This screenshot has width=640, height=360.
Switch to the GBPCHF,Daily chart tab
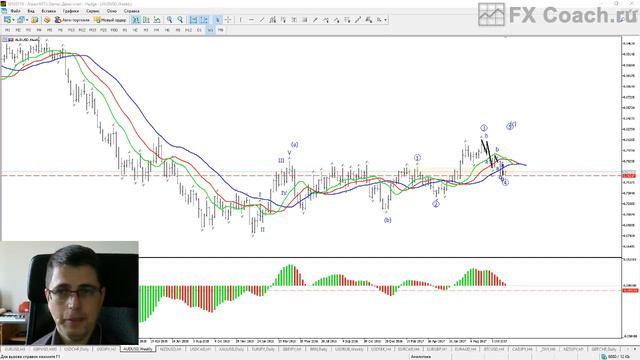click(x=604, y=349)
